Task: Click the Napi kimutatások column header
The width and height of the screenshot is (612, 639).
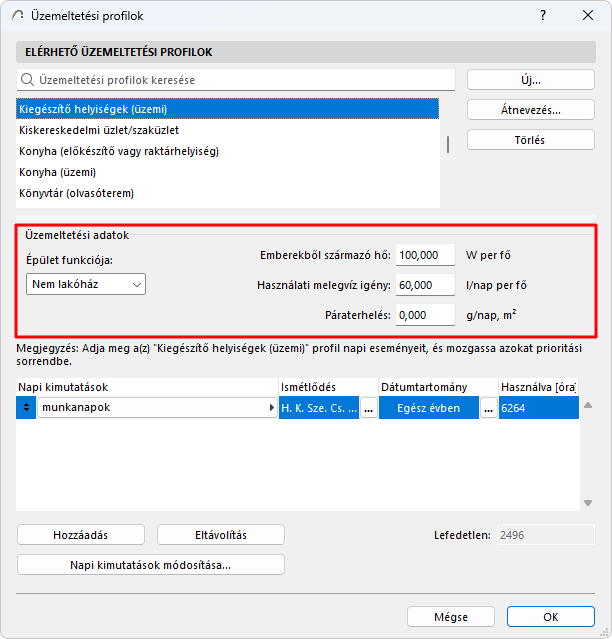Action: [147, 387]
